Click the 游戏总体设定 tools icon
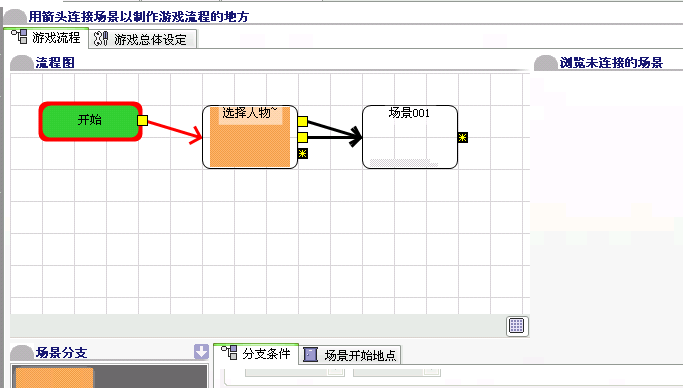 click(101, 39)
